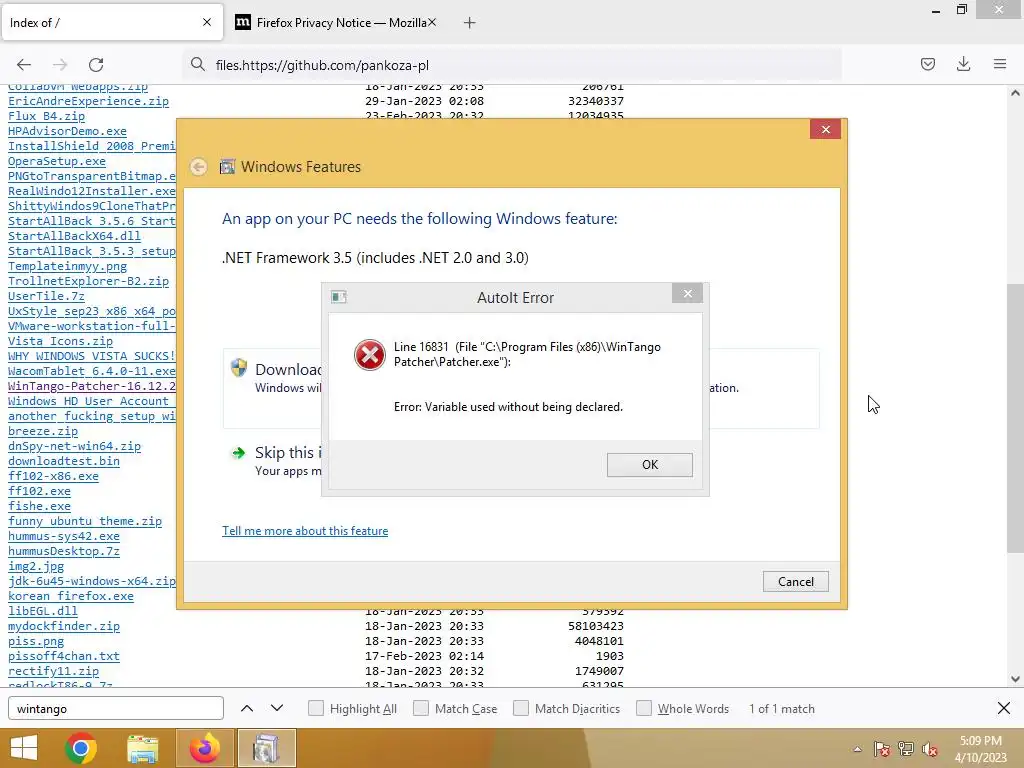Toggle Whole Words checkbox
Viewport: 1024px width, 768px height.
pos(644,708)
